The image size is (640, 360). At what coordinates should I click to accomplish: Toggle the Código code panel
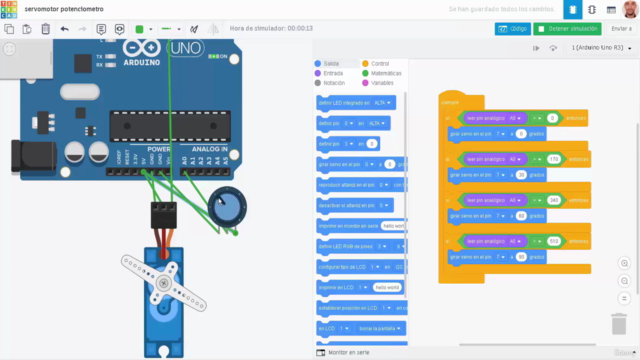[x=513, y=29]
